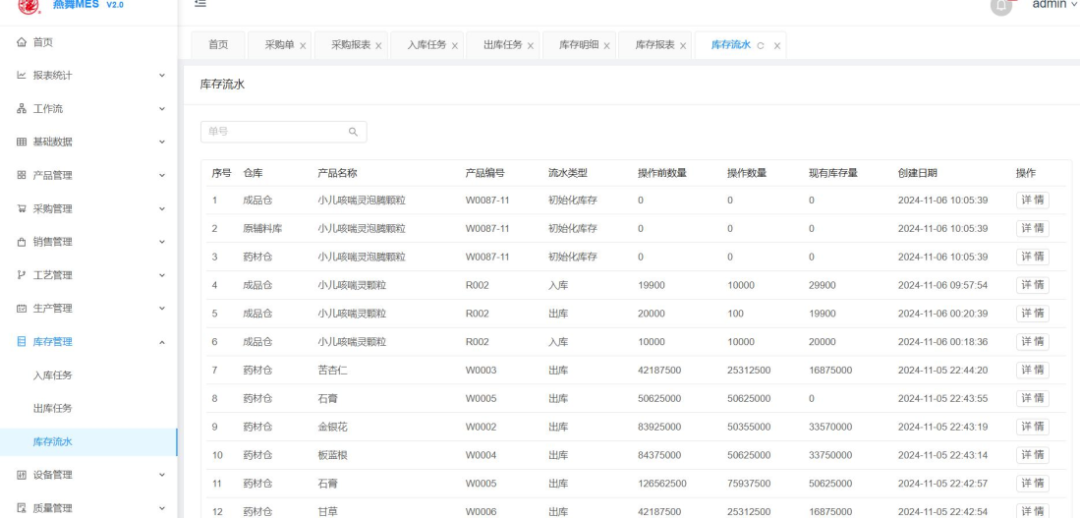Switch to the 库存明细 tab

click(579, 45)
